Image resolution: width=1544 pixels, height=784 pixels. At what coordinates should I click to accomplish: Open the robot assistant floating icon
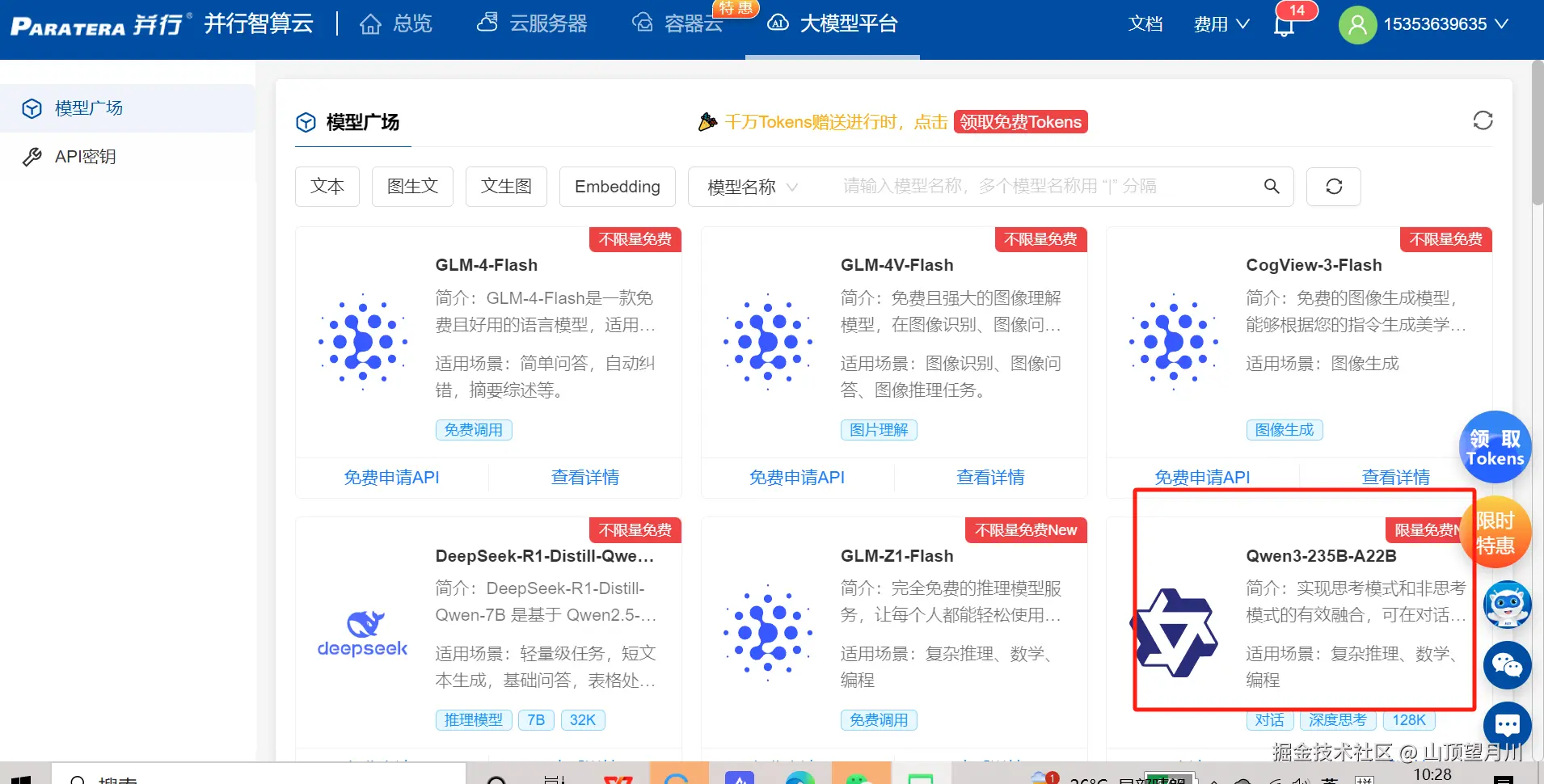pyautogui.click(x=1507, y=605)
